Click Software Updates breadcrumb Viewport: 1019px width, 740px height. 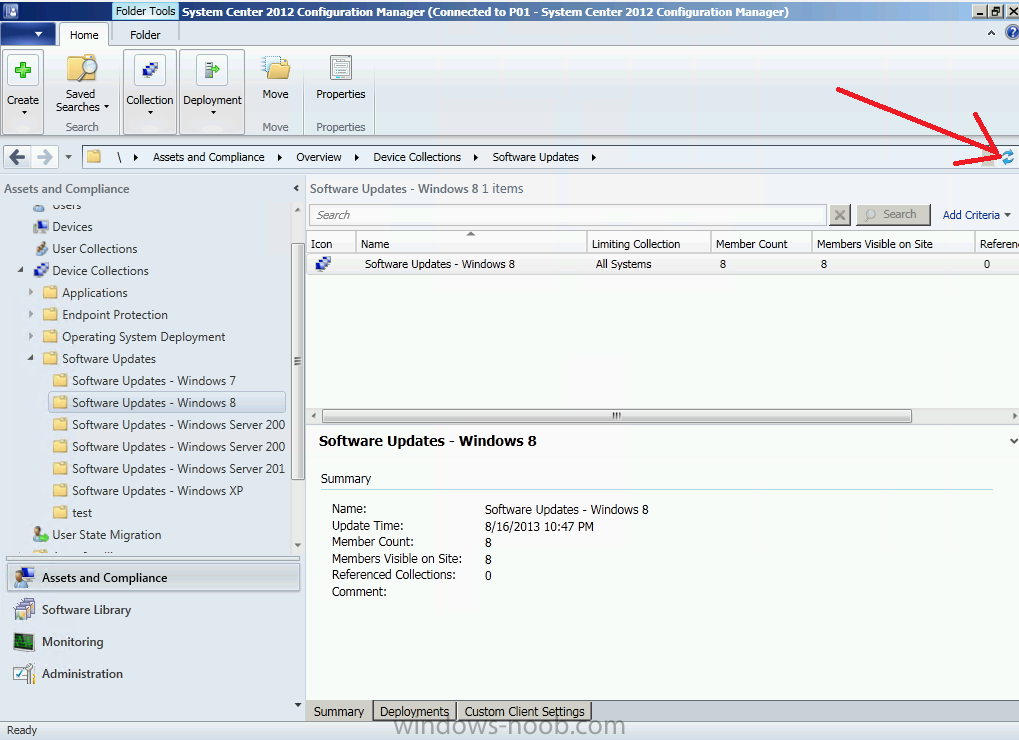pyautogui.click(x=535, y=157)
